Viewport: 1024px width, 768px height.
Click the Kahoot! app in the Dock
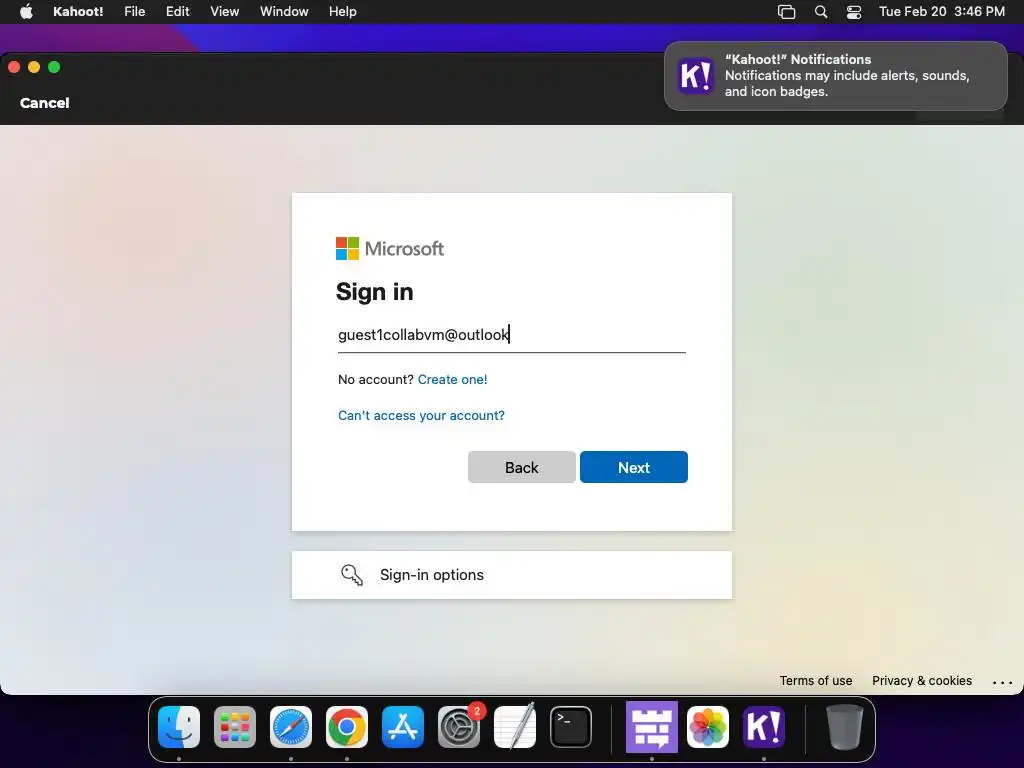(764, 727)
